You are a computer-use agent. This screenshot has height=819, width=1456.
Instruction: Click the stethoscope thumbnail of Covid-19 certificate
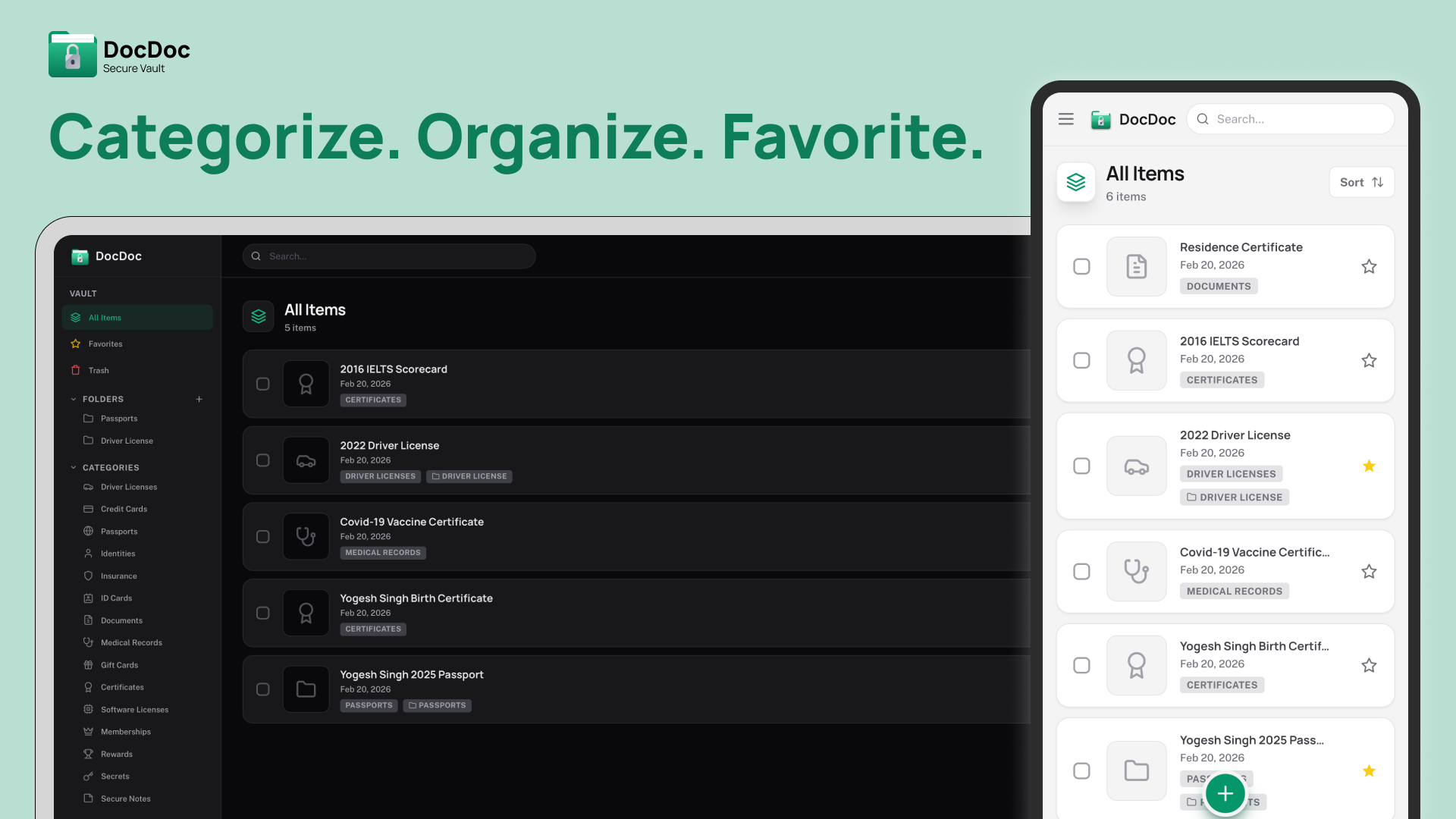click(x=306, y=536)
